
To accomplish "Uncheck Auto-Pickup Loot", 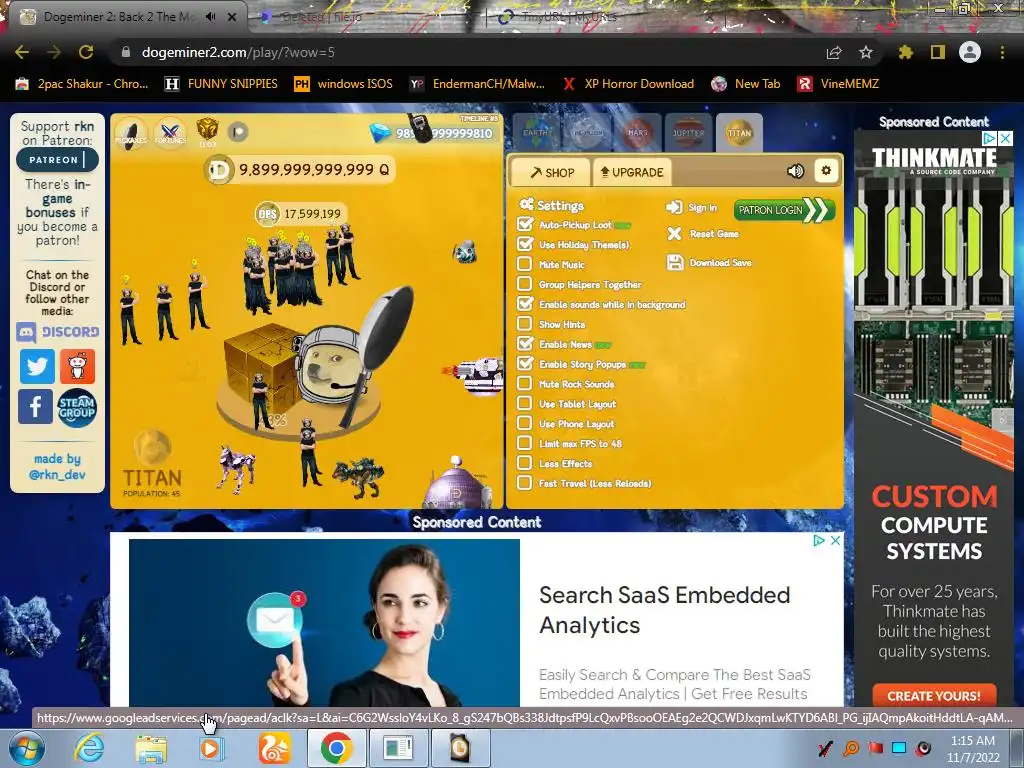I will pyautogui.click(x=525, y=224).
